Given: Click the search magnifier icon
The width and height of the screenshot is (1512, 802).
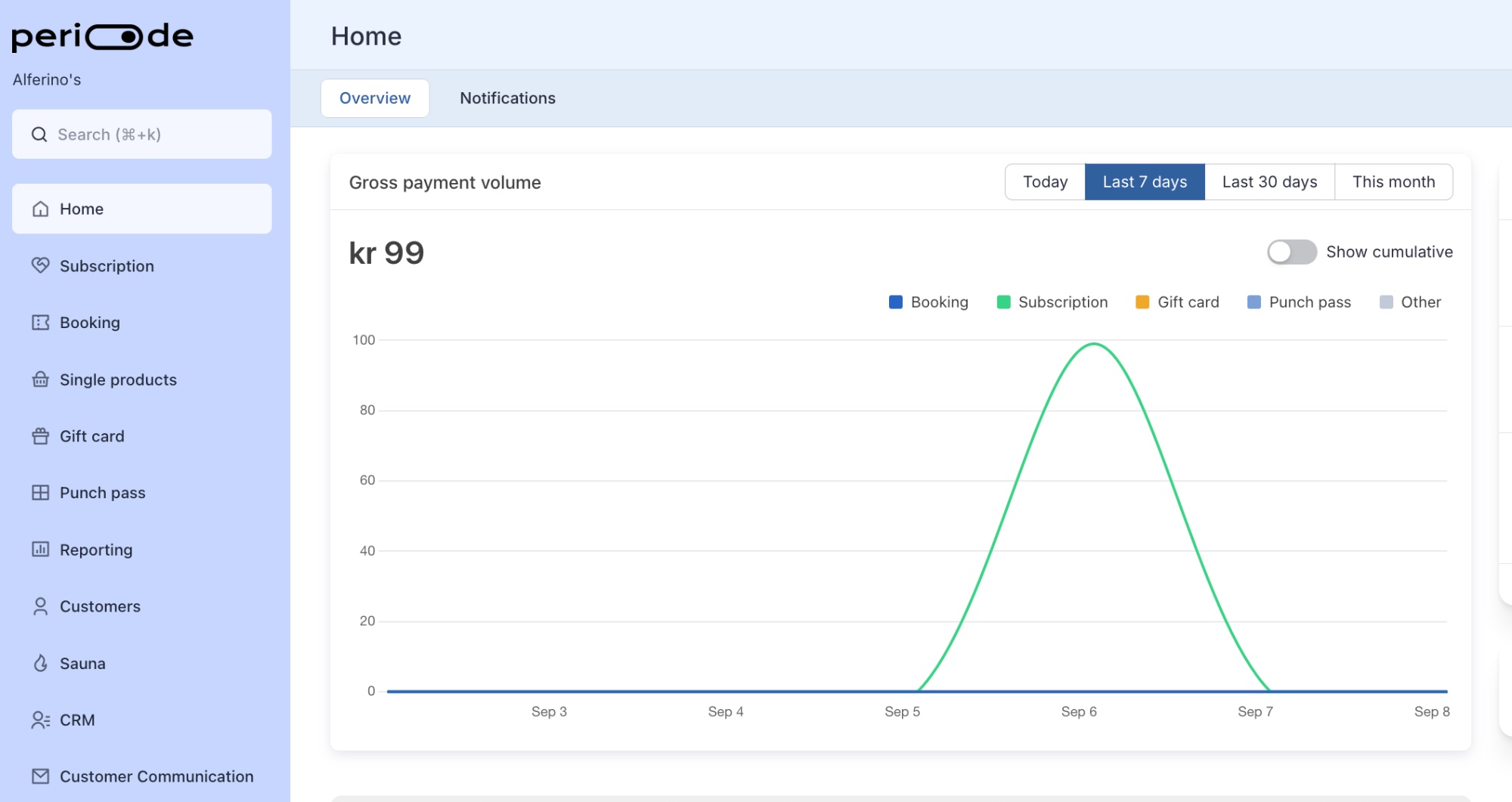Looking at the screenshot, I should pyautogui.click(x=39, y=135).
